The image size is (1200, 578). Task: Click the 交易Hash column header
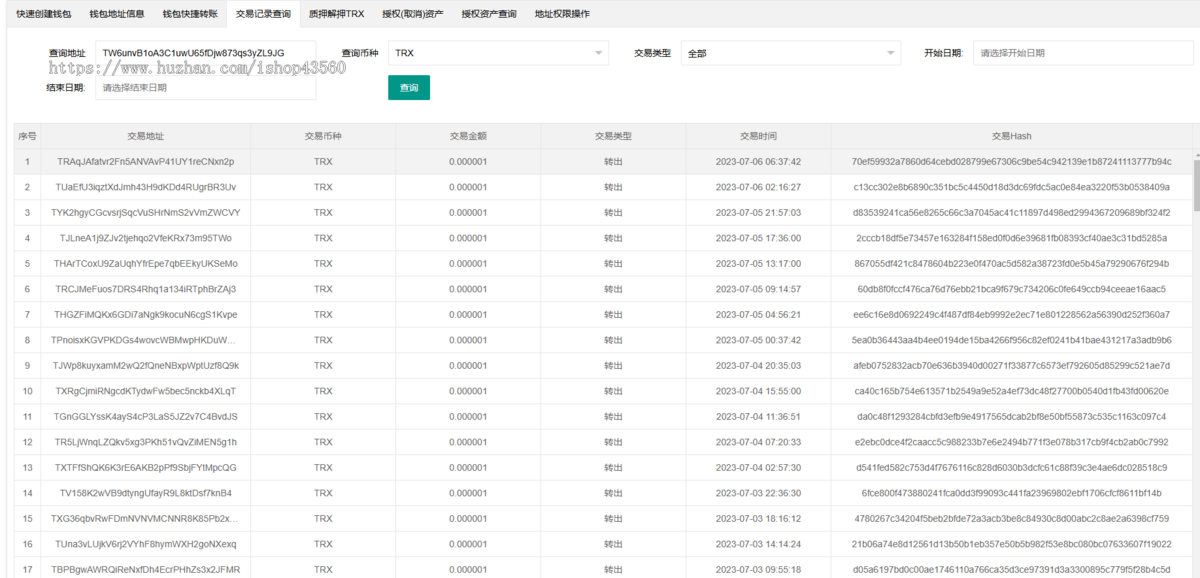(1011, 136)
